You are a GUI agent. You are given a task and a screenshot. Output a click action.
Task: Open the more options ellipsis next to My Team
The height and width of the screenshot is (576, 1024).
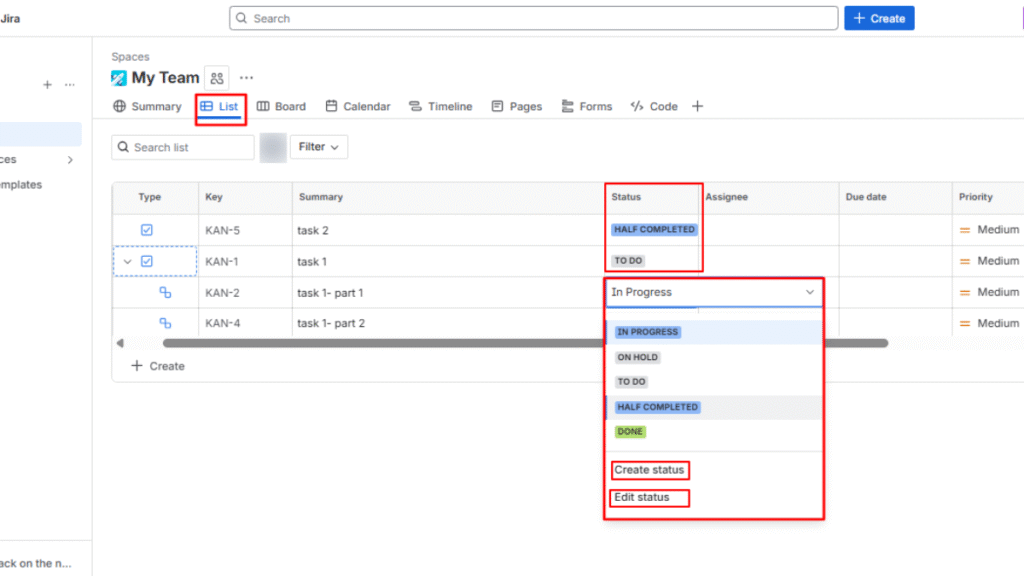246,77
